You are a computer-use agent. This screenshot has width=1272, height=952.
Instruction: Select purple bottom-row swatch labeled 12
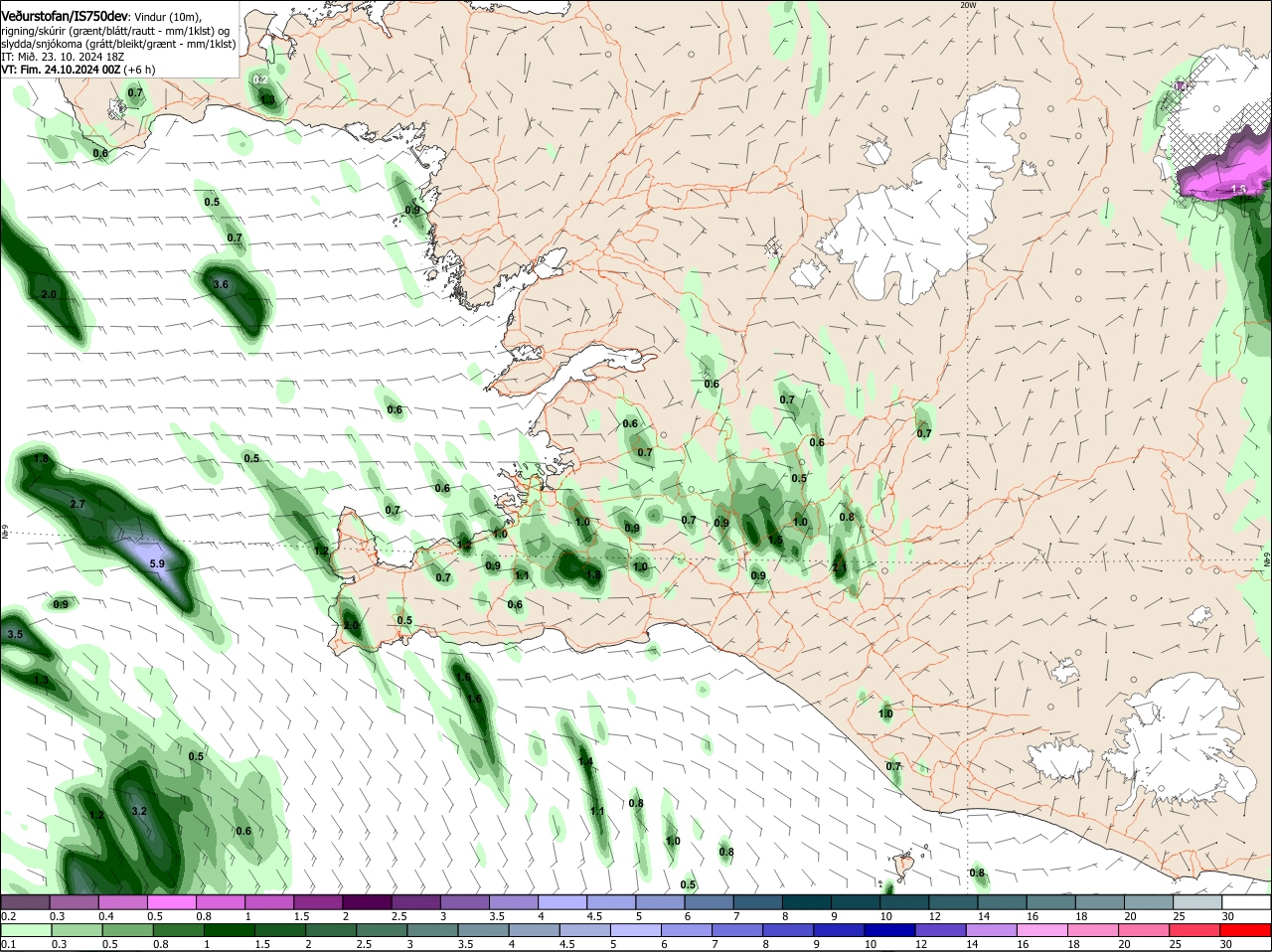[x=942, y=930]
